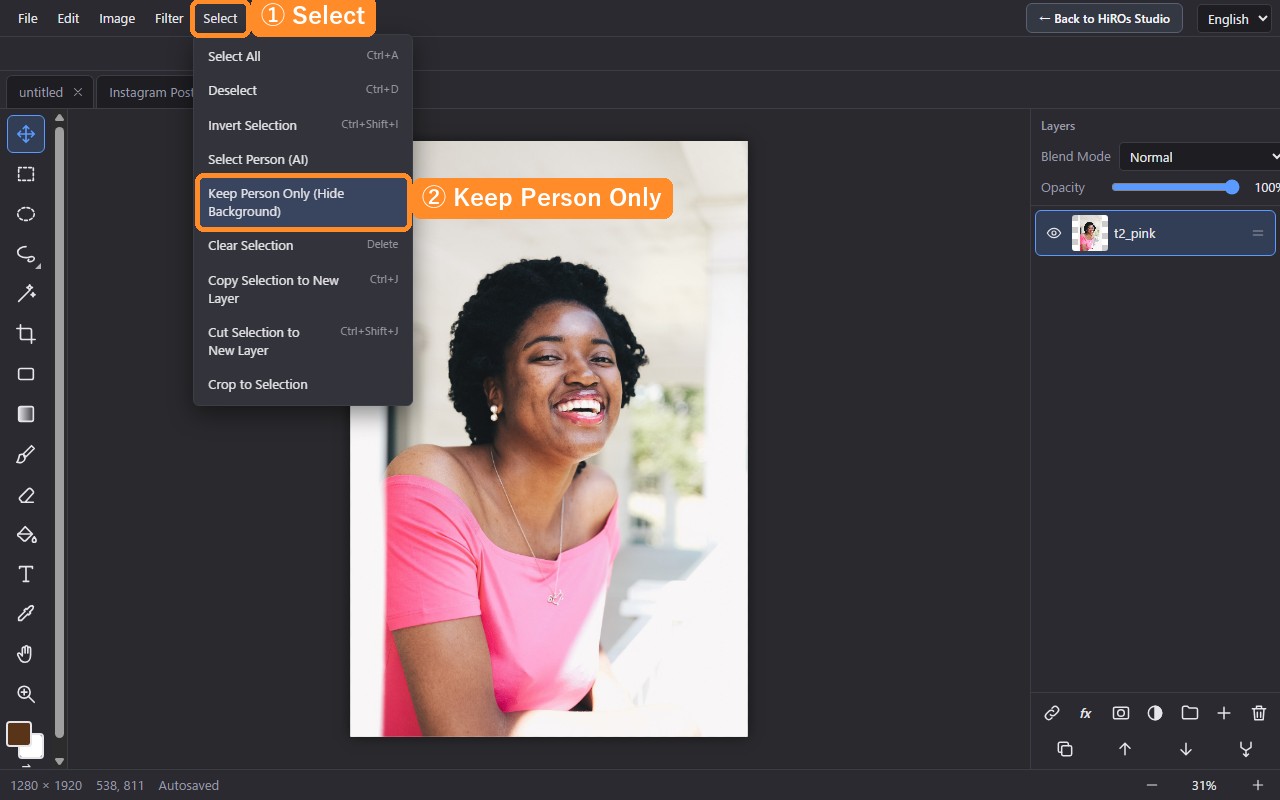The height and width of the screenshot is (800, 1280).
Task: Open the File menu
Action: 28,18
